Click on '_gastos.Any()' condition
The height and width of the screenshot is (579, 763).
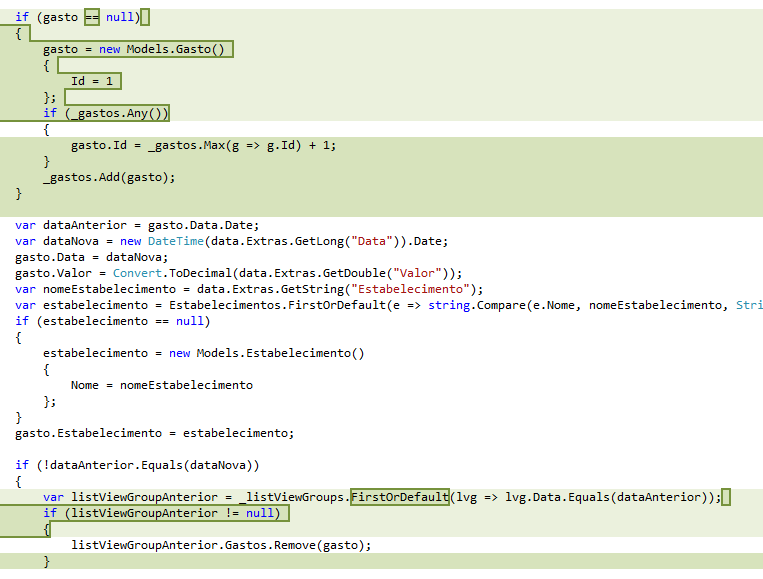pyautogui.click(x=116, y=113)
